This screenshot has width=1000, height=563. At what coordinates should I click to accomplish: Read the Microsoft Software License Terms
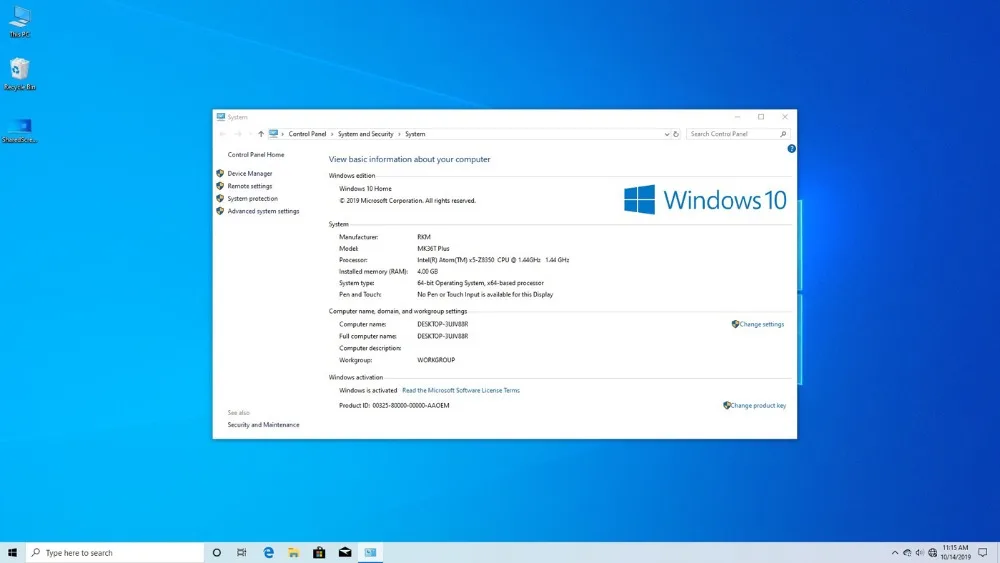click(460, 390)
